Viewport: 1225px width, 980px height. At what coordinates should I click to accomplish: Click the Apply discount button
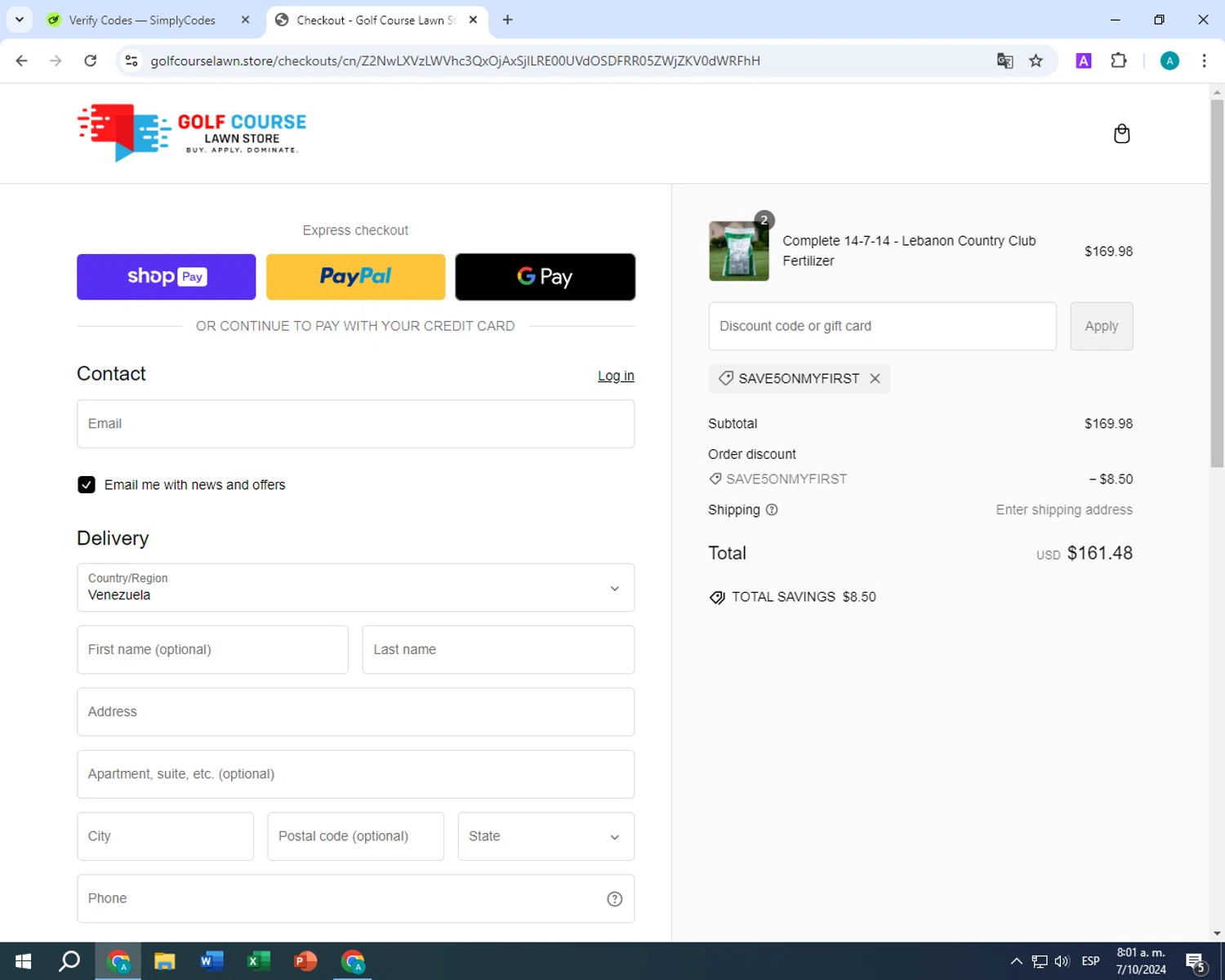[1101, 326]
